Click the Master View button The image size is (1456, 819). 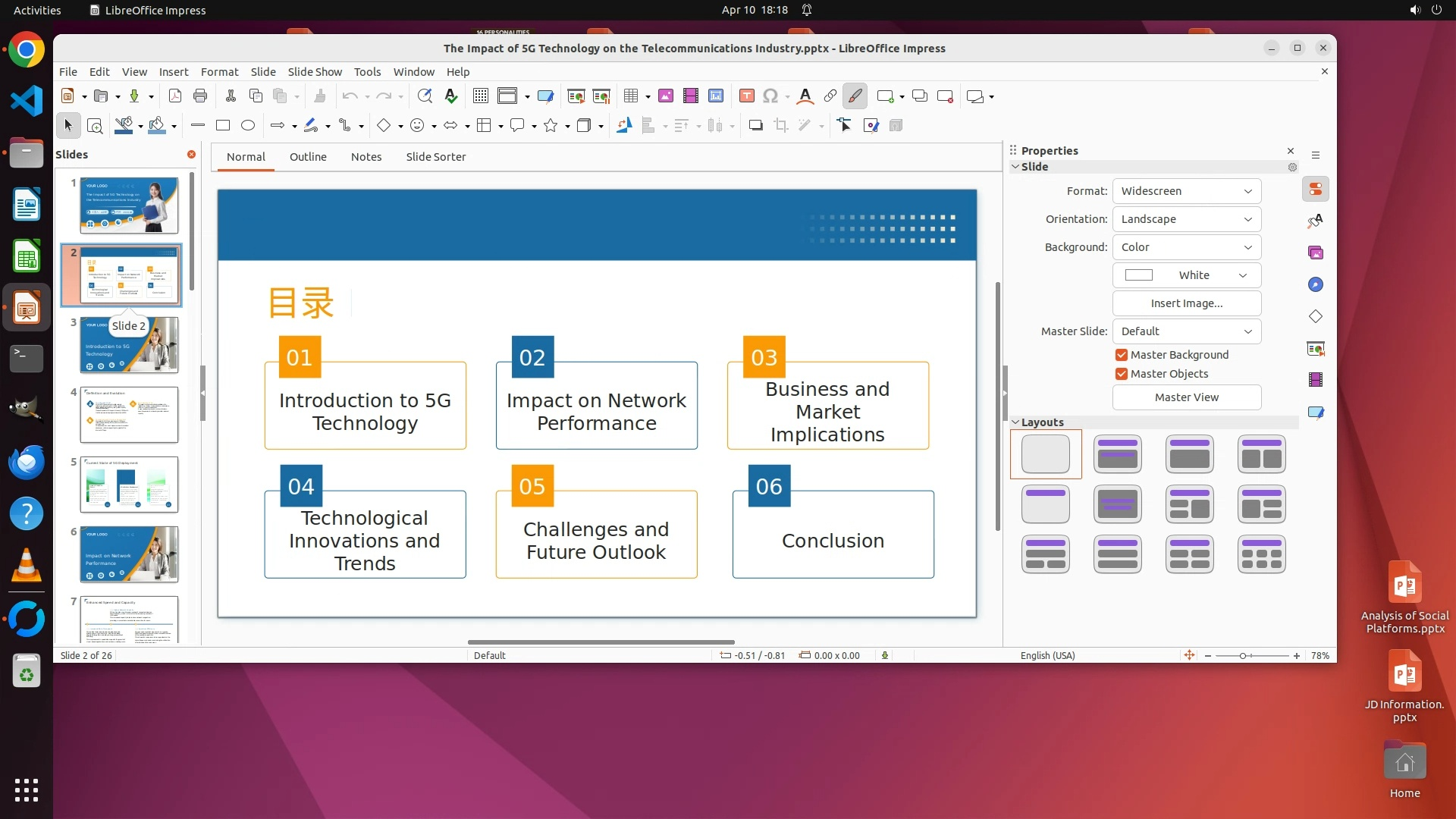tap(1186, 397)
